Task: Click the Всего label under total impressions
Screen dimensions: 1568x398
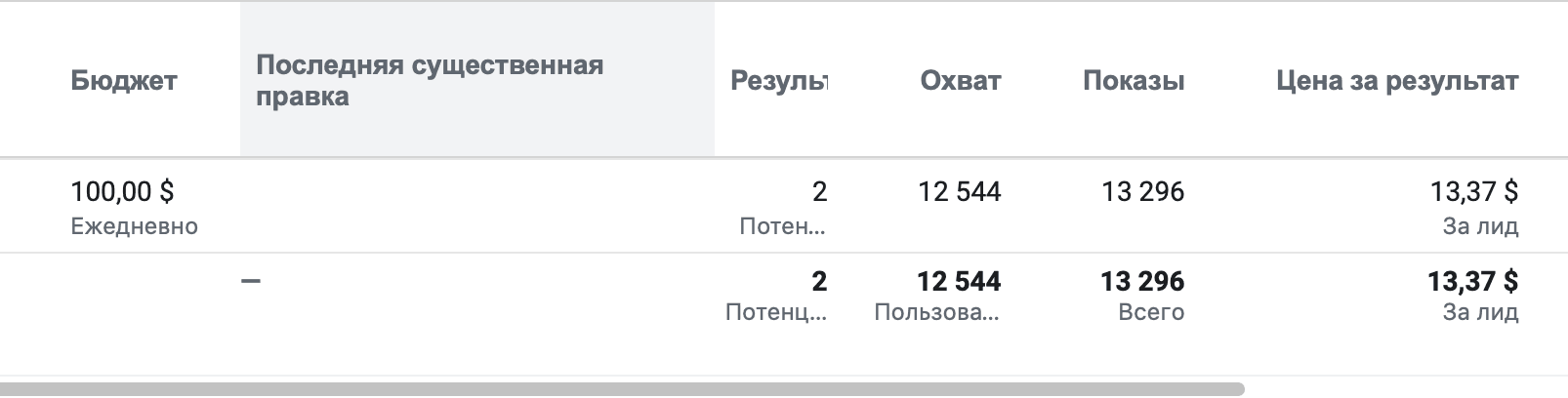Action: click(x=1151, y=312)
